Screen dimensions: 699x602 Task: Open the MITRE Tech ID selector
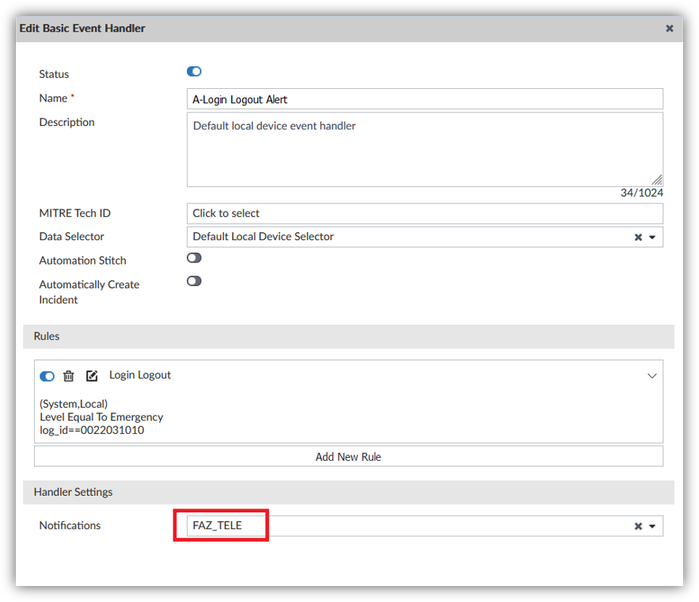click(424, 213)
